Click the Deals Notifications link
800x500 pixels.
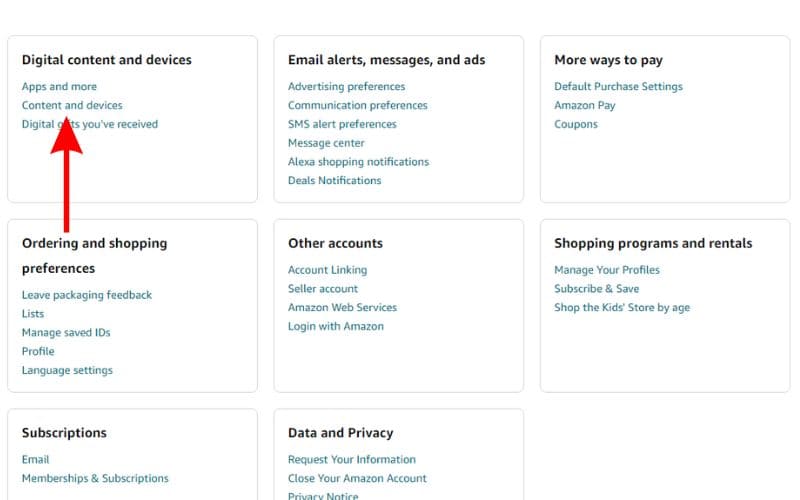334,181
